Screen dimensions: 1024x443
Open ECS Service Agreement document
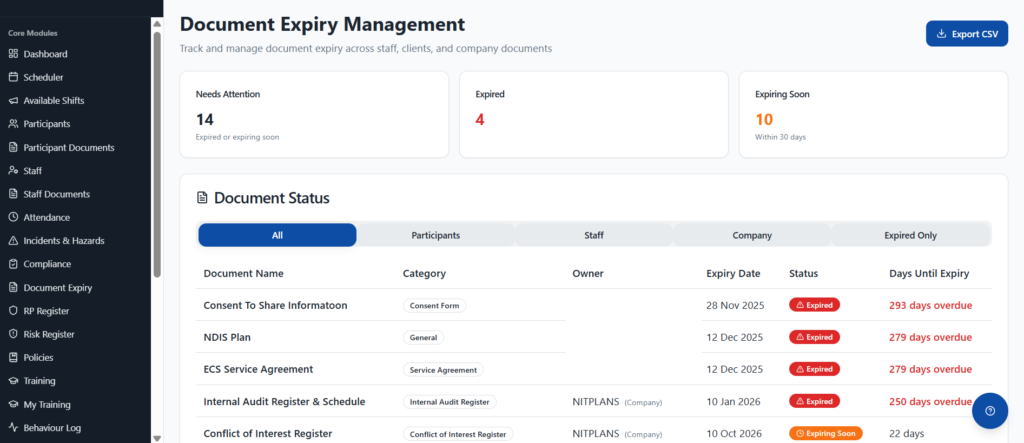click(x=259, y=369)
